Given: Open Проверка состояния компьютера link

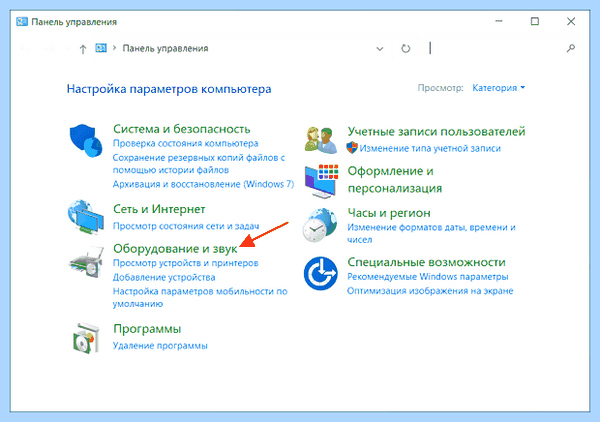Looking at the screenshot, I should 186,143.
